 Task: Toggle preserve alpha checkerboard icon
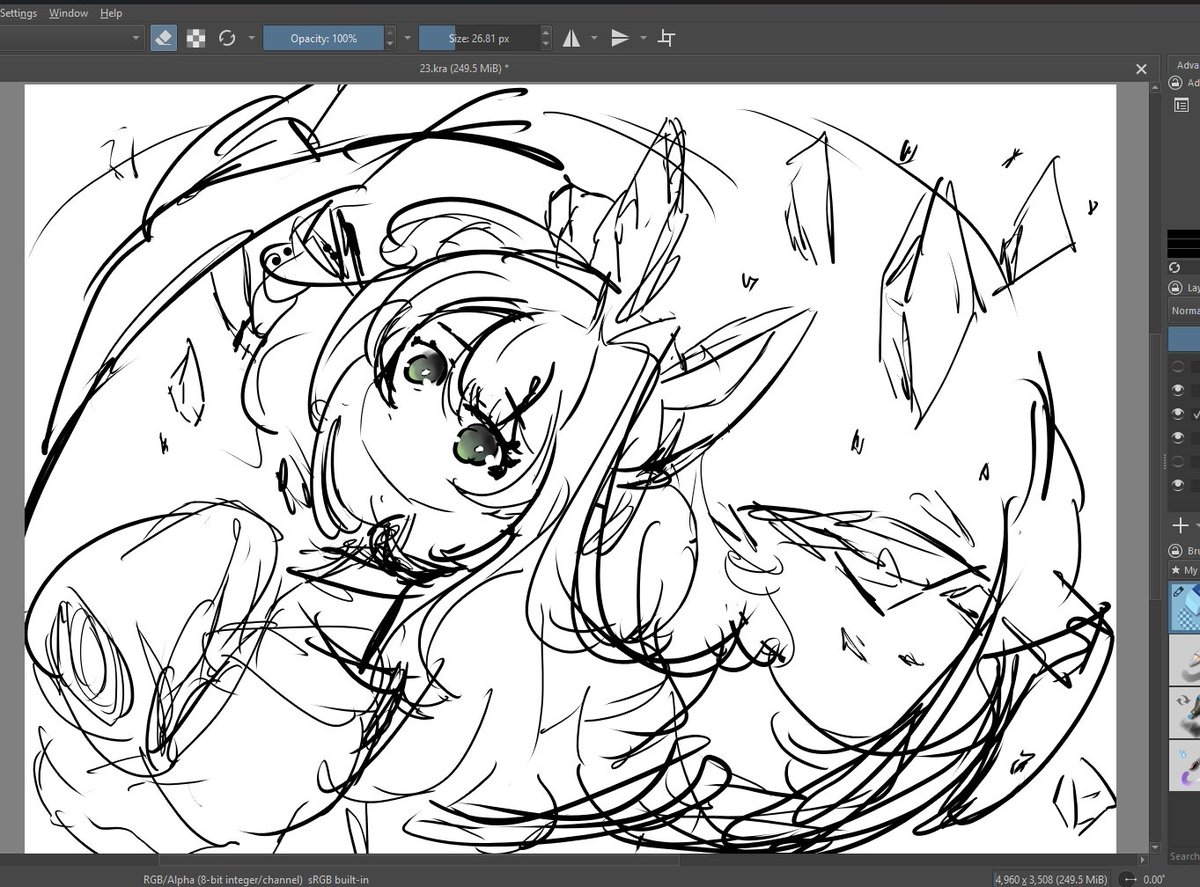point(196,37)
